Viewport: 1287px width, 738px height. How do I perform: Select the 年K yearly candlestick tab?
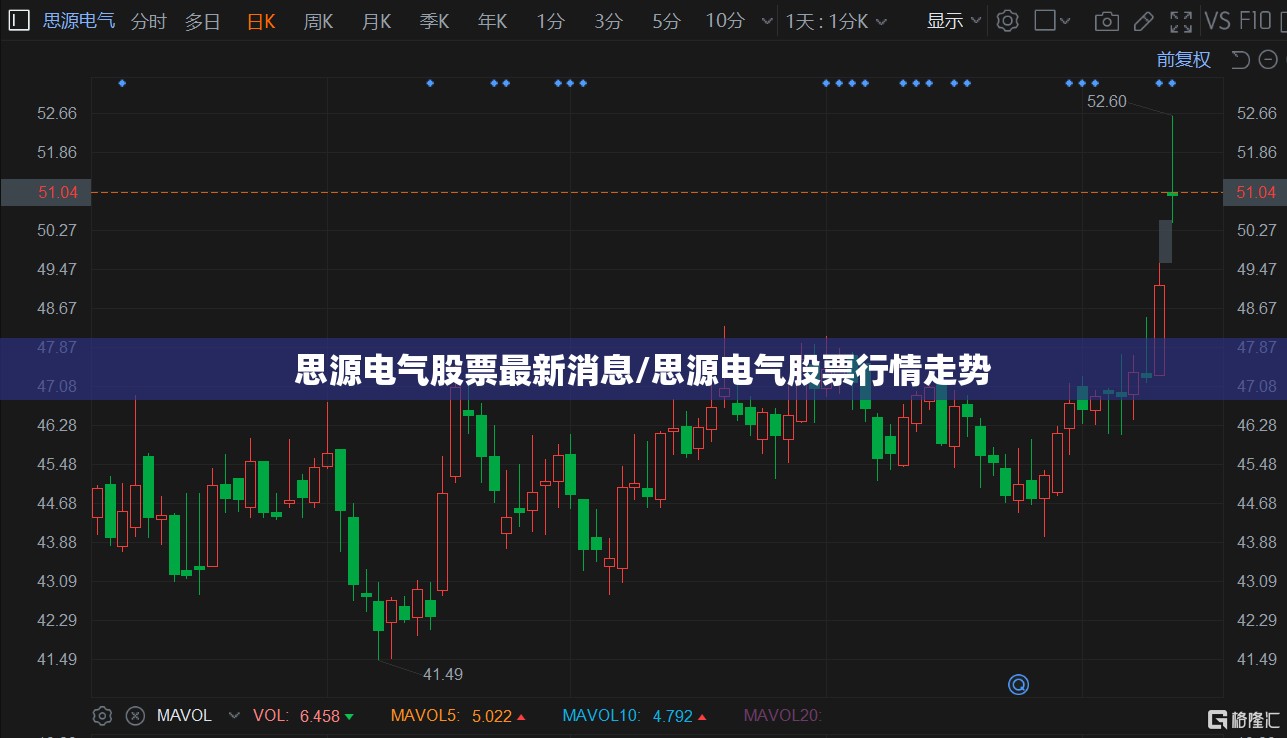click(493, 20)
